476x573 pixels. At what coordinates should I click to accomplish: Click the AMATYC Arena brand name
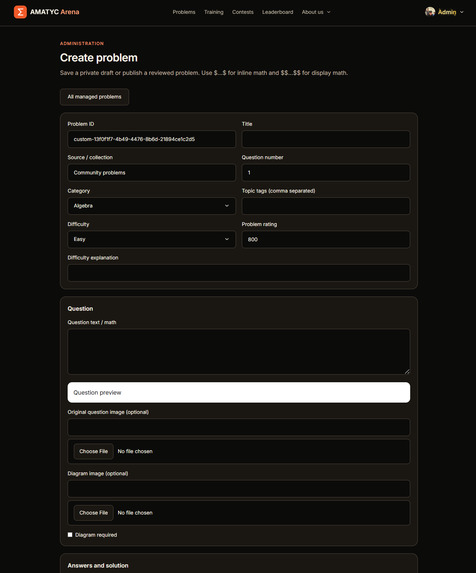(54, 12)
